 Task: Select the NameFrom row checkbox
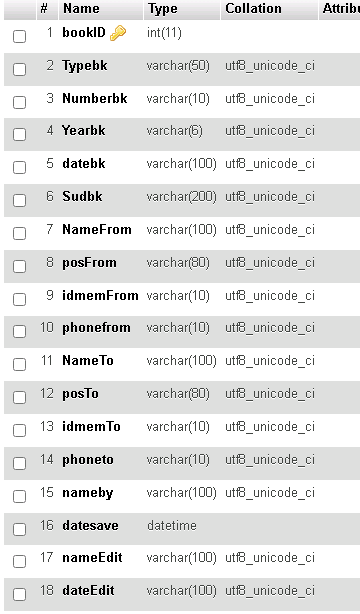(20, 233)
